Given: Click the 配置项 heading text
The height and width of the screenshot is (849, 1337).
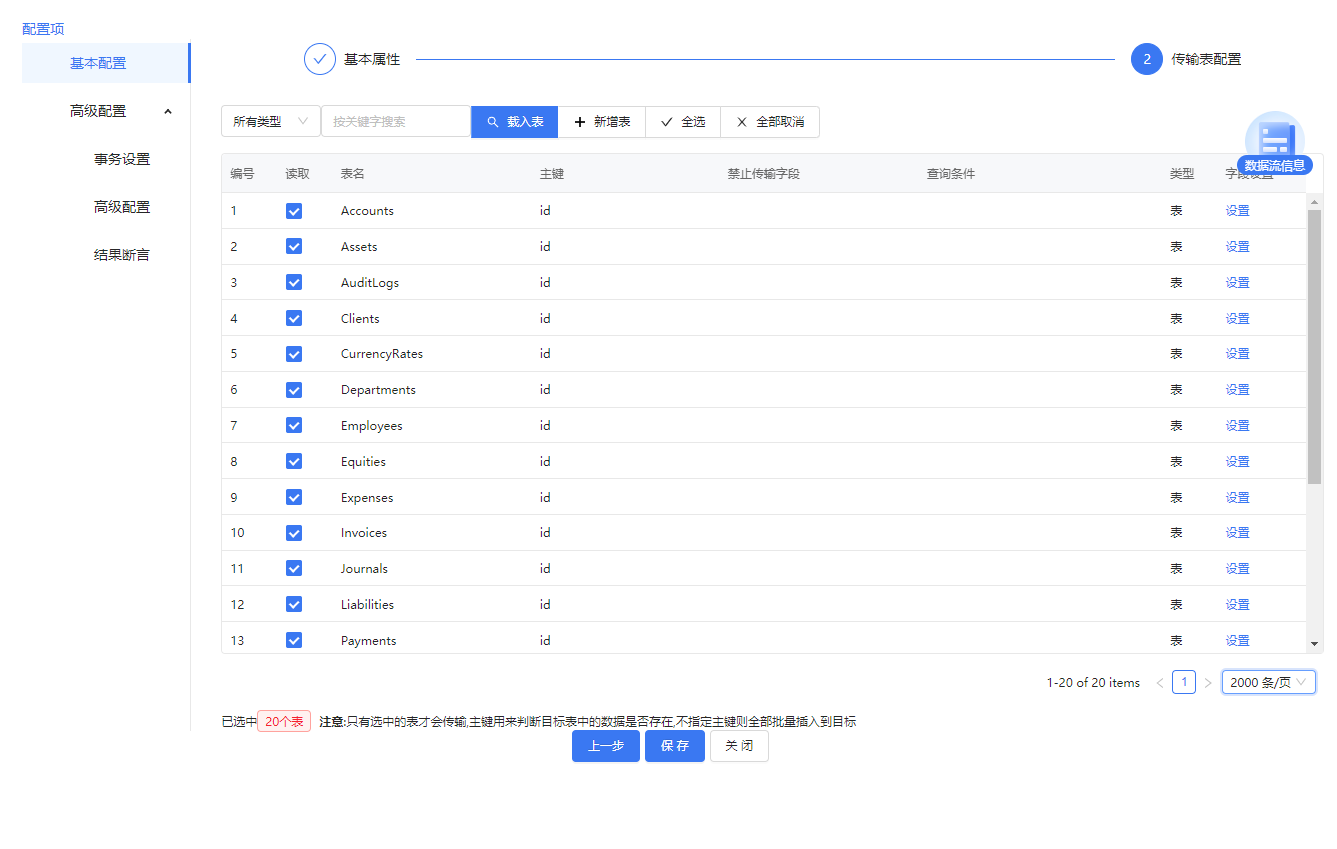Looking at the screenshot, I should (x=43, y=29).
